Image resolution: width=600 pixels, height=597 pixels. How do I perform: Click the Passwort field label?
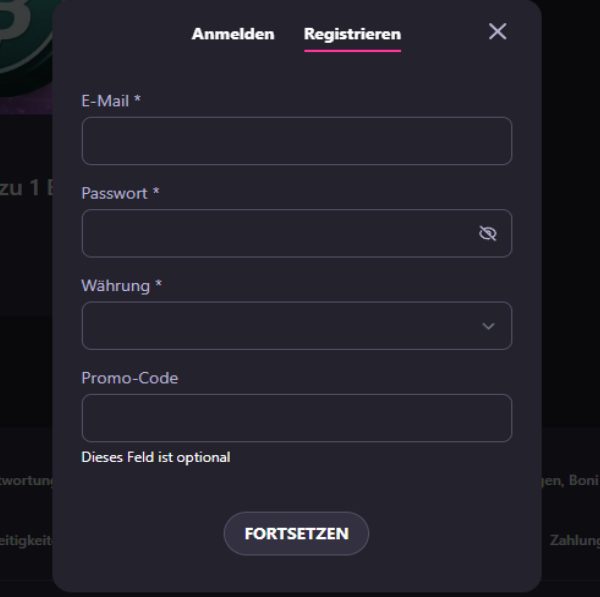point(120,193)
